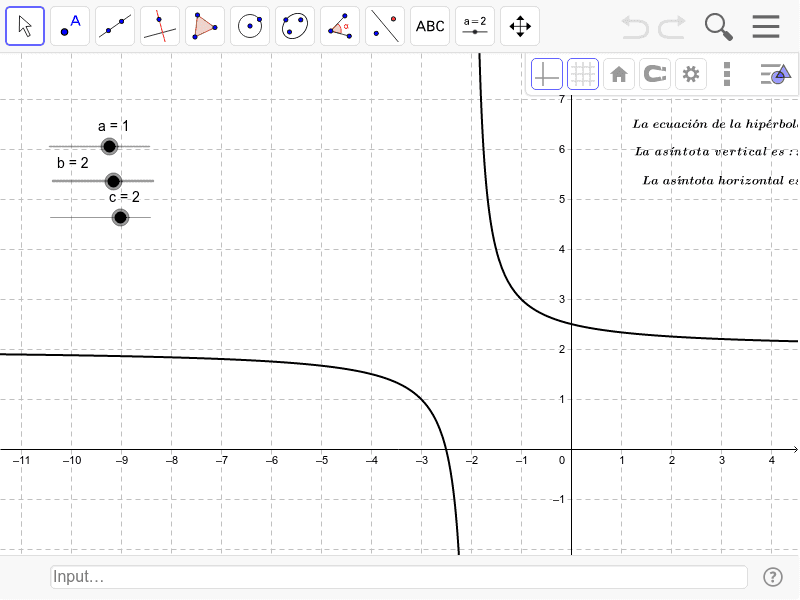Select the Move Graphics View tool
Screen dimensions: 800x600
pyautogui.click(x=520, y=26)
